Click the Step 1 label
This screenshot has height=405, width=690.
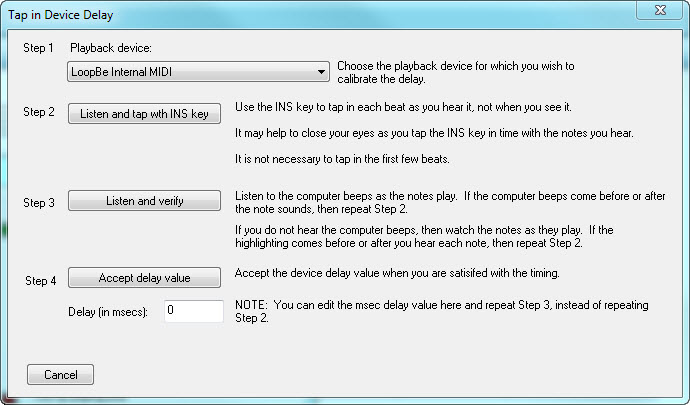[39, 48]
